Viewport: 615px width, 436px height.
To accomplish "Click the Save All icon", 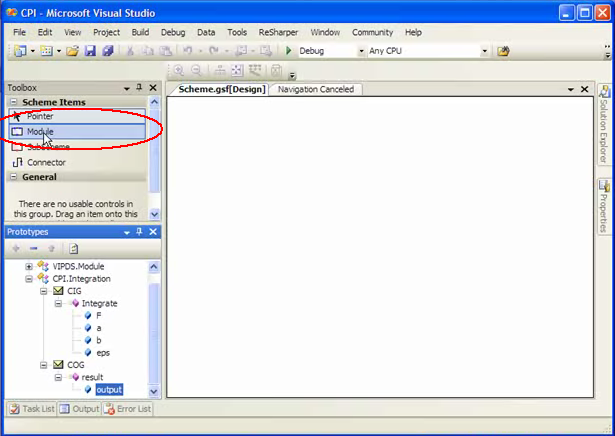I will pyautogui.click(x=108, y=51).
